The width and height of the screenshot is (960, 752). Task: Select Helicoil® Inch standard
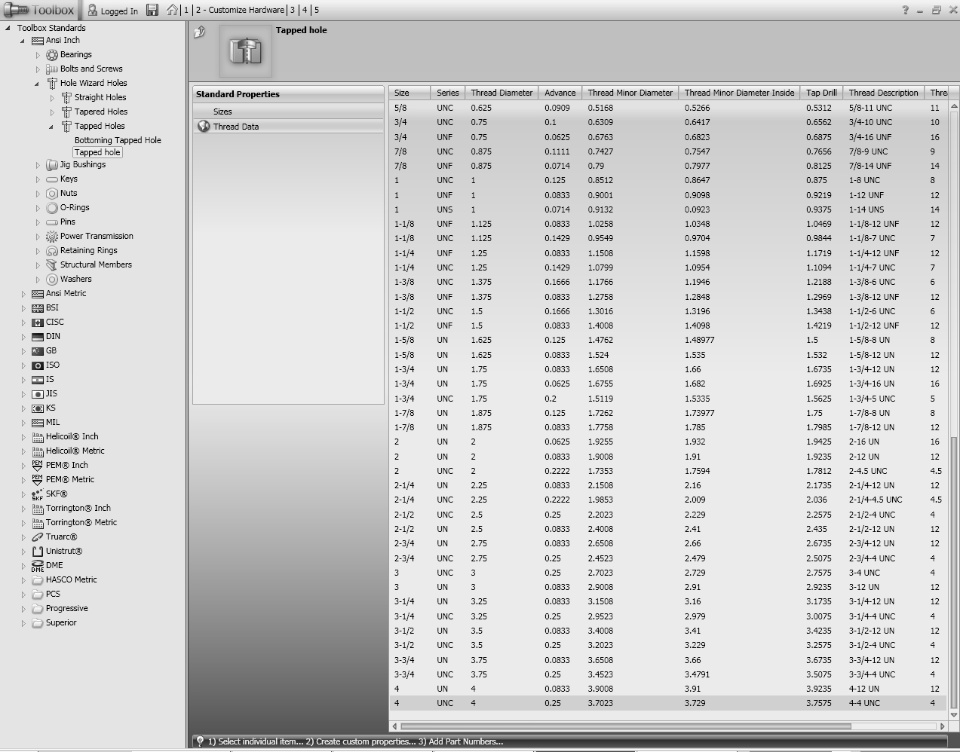pyautogui.click(x=72, y=437)
